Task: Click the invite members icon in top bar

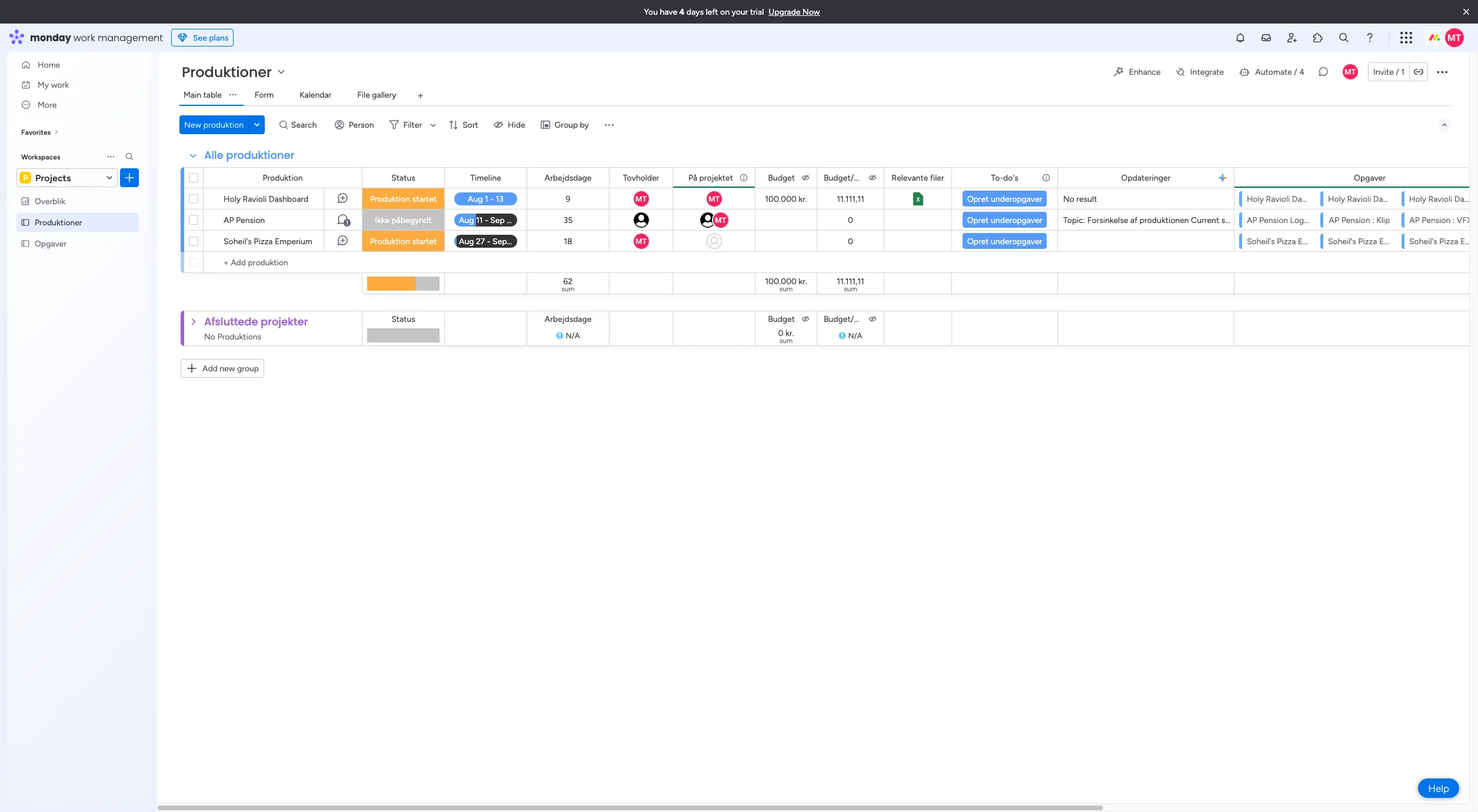Action: [x=1291, y=38]
